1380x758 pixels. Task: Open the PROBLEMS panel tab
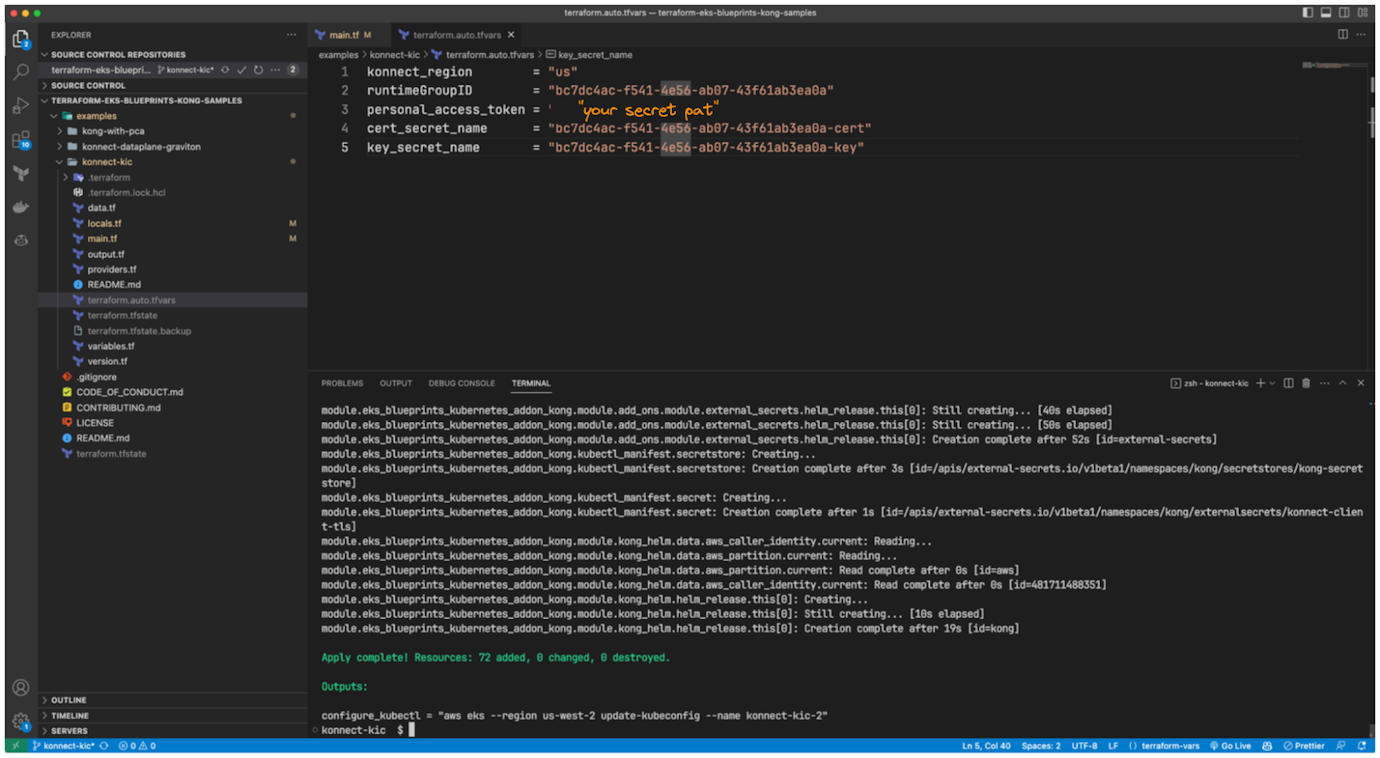tap(342, 382)
